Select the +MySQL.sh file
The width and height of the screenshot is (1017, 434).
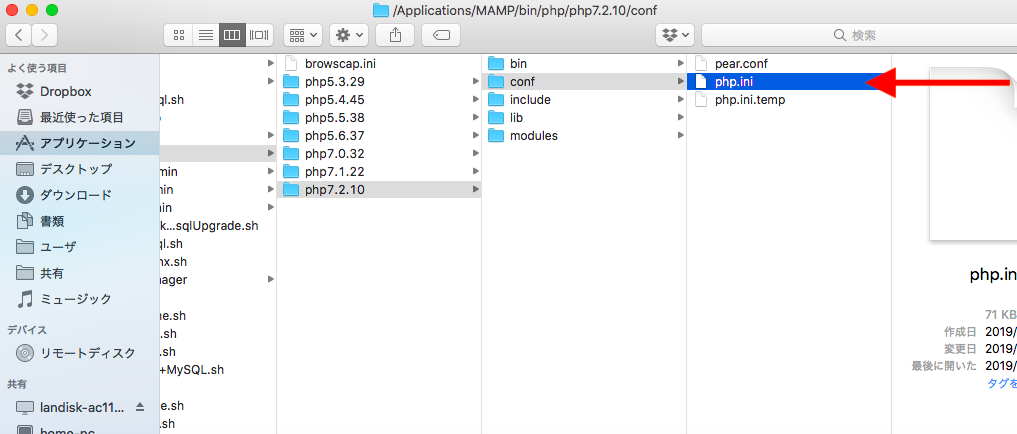191,370
